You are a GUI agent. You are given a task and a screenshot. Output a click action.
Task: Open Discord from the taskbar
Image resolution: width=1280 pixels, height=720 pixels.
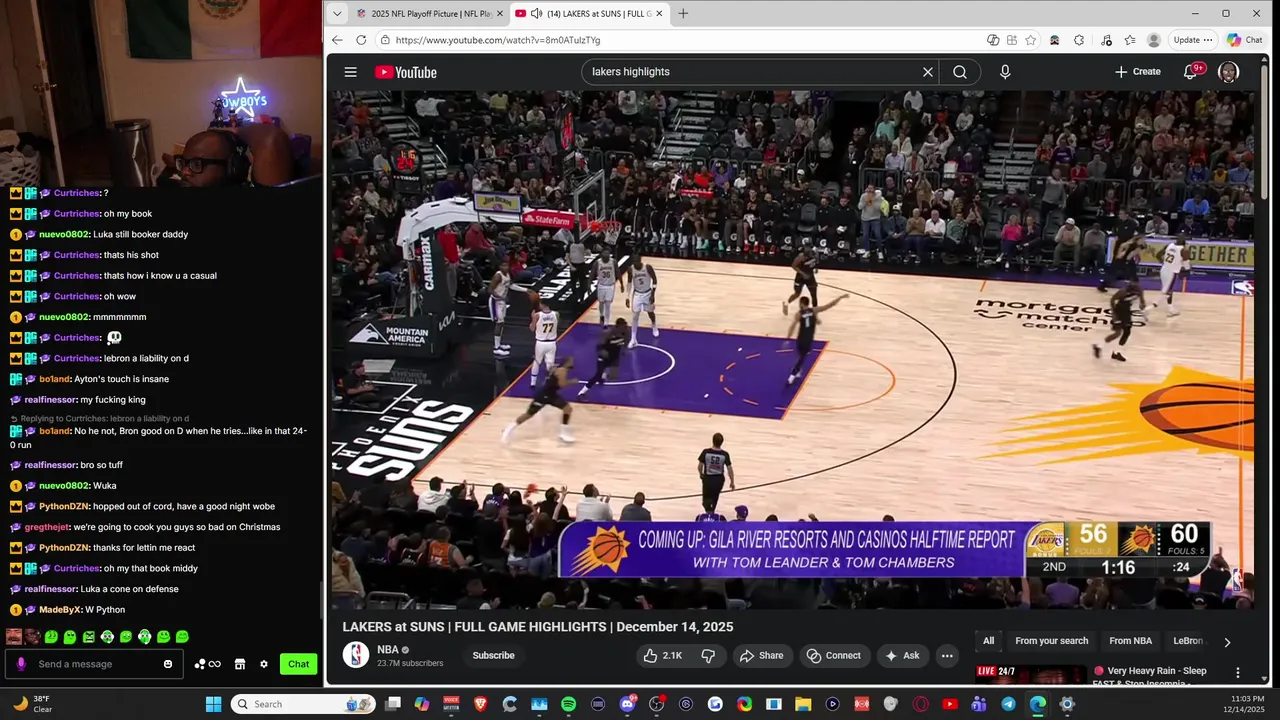pyautogui.click(x=627, y=704)
